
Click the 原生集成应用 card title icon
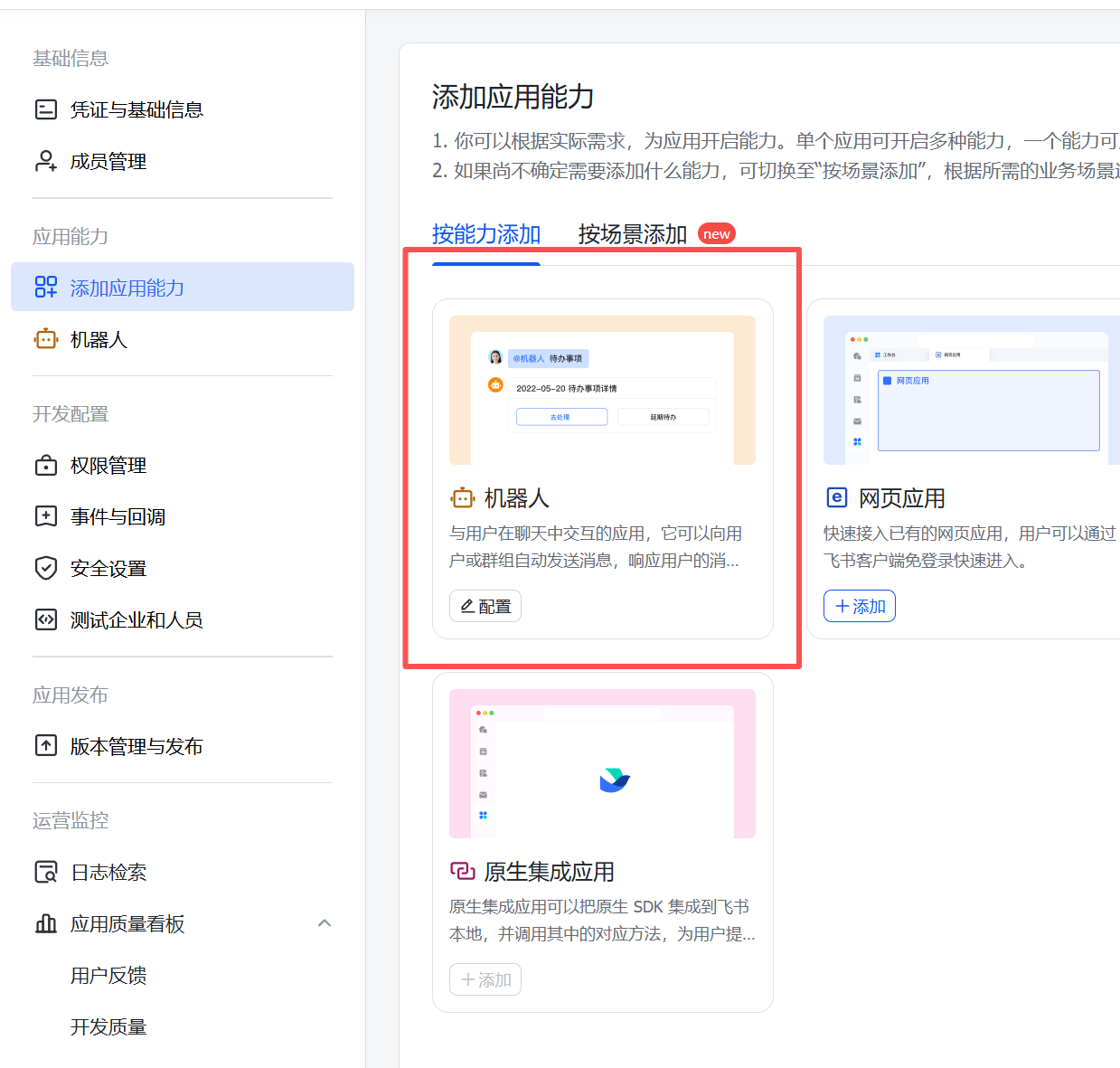point(462,871)
